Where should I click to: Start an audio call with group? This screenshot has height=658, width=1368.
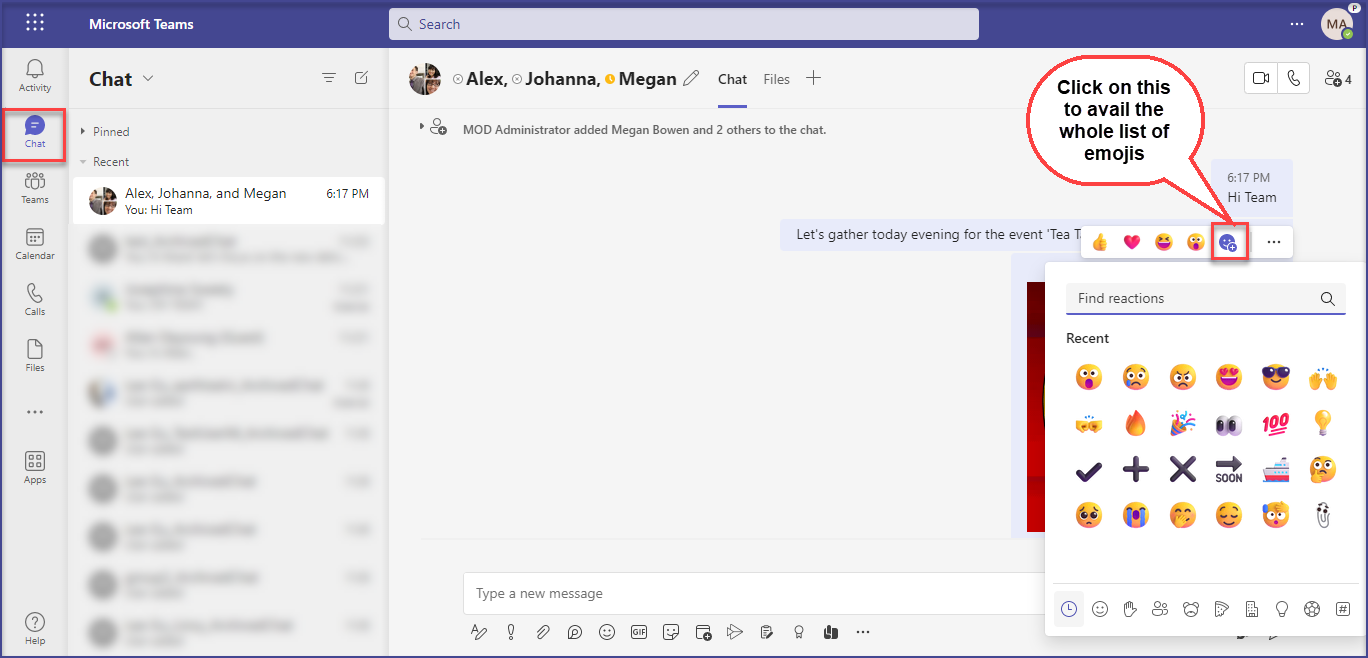(x=1294, y=78)
